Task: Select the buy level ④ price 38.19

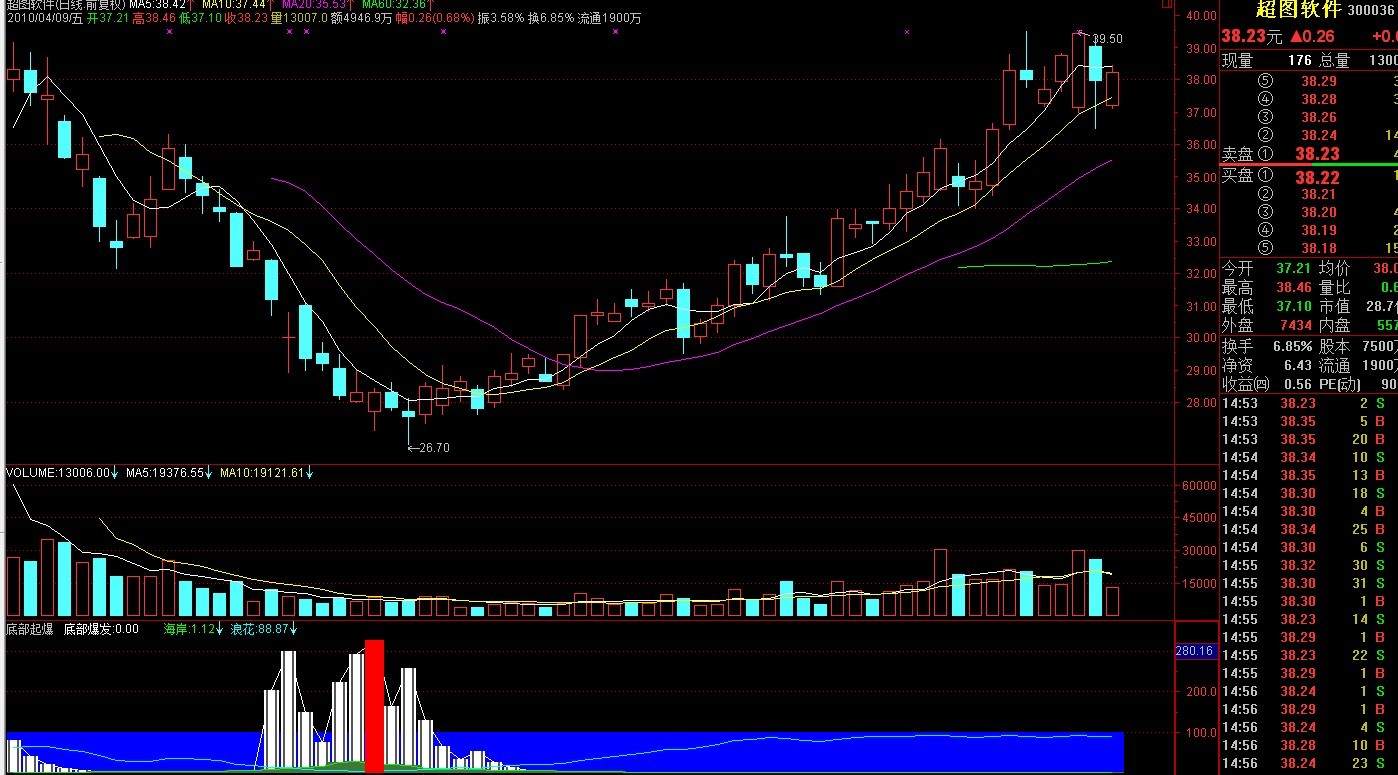Action: [x=1319, y=230]
